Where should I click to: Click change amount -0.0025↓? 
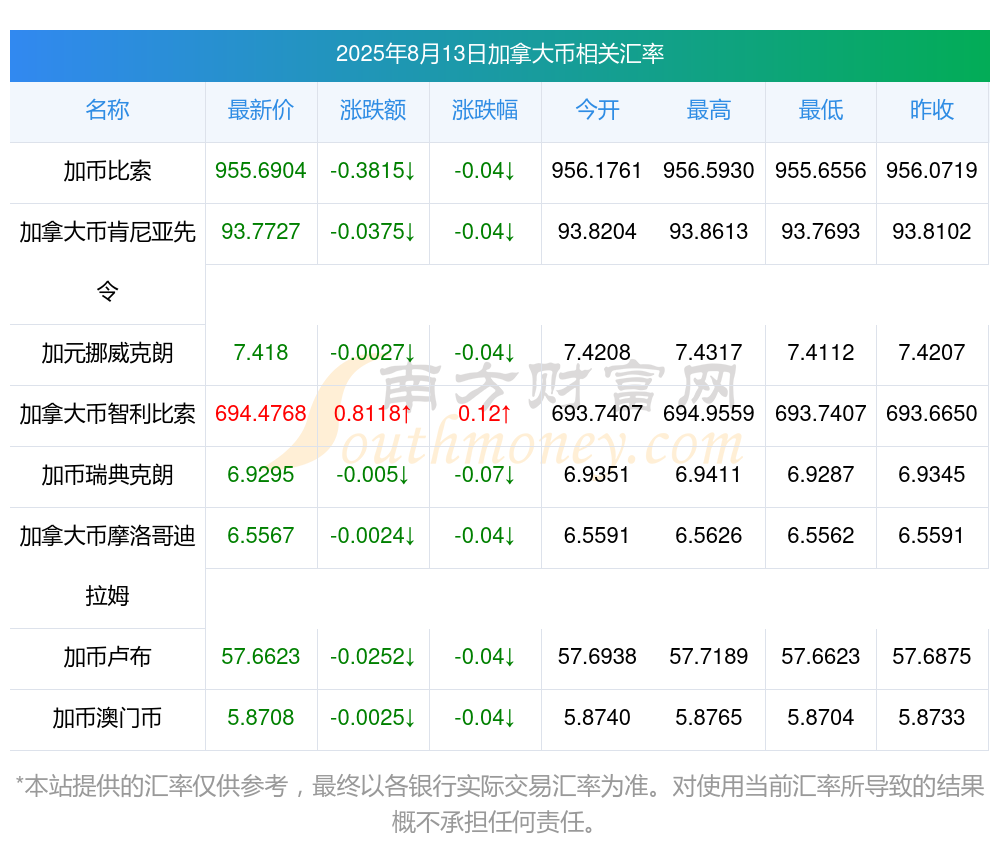(373, 718)
